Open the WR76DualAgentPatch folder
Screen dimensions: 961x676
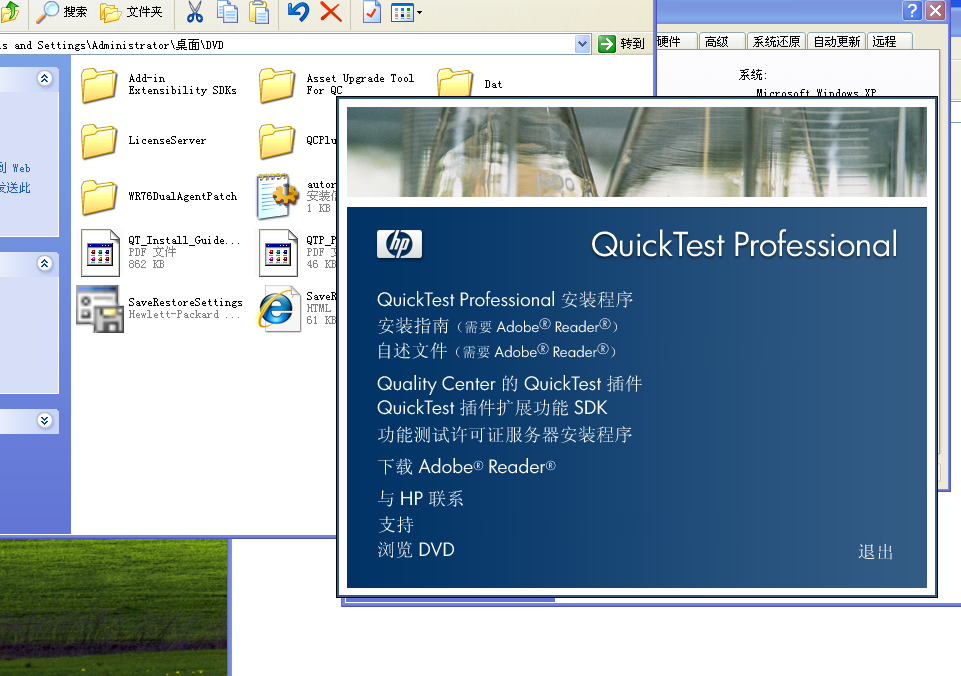point(159,196)
